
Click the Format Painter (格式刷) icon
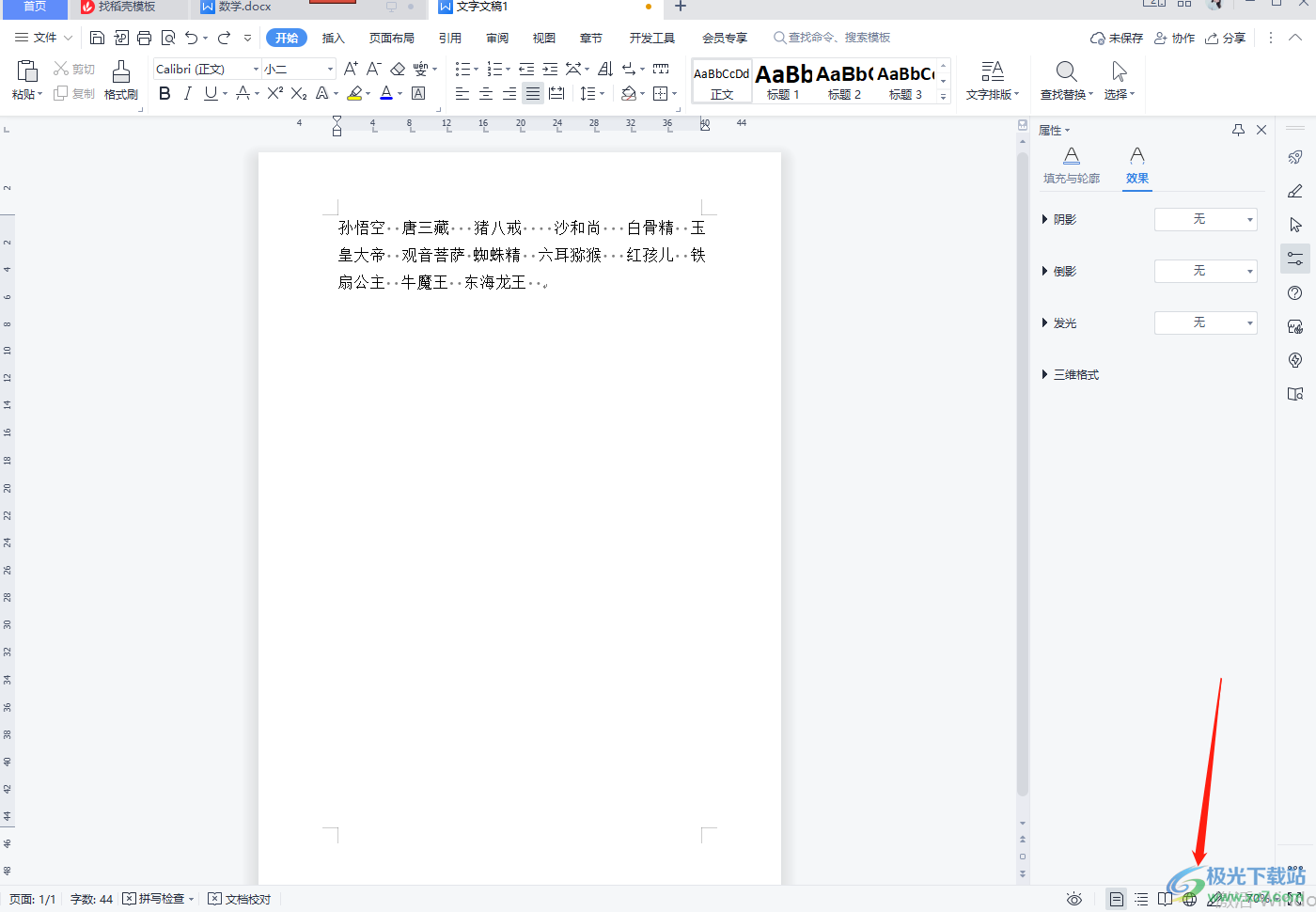121,72
